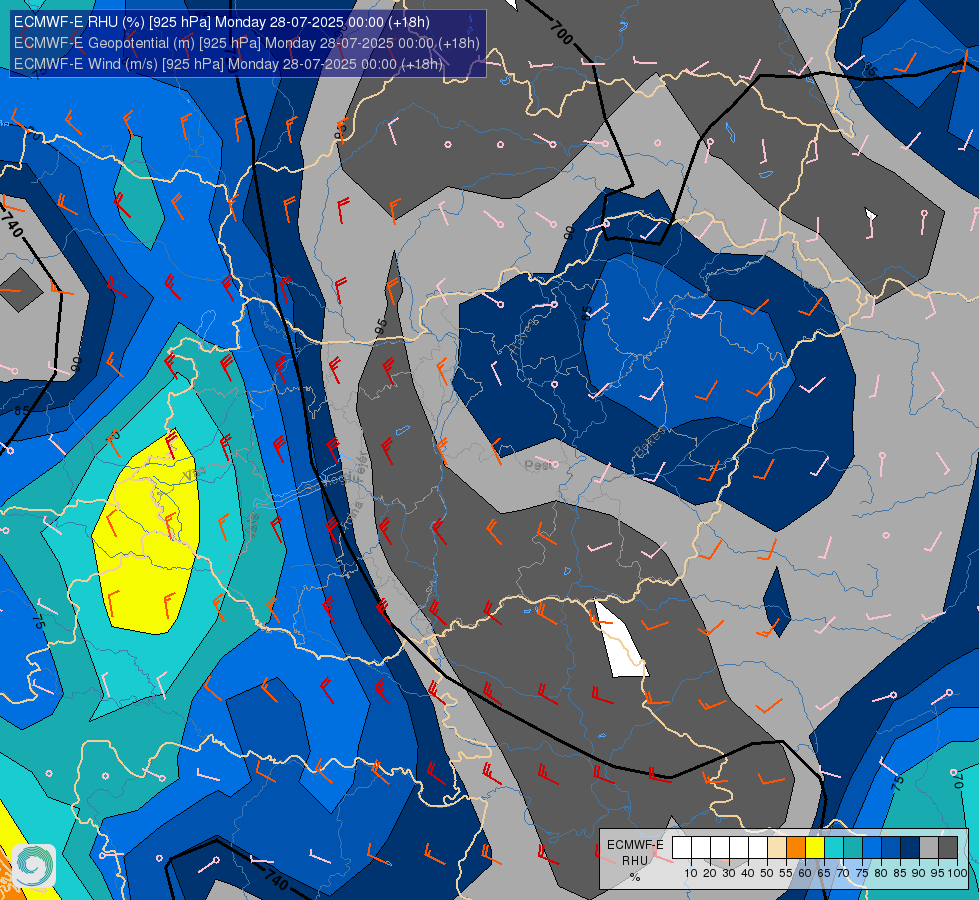Image resolution: width=979 pixels, height=900 pixels.
Task: Click the legend tick label '30'
Action: [729, 873]
